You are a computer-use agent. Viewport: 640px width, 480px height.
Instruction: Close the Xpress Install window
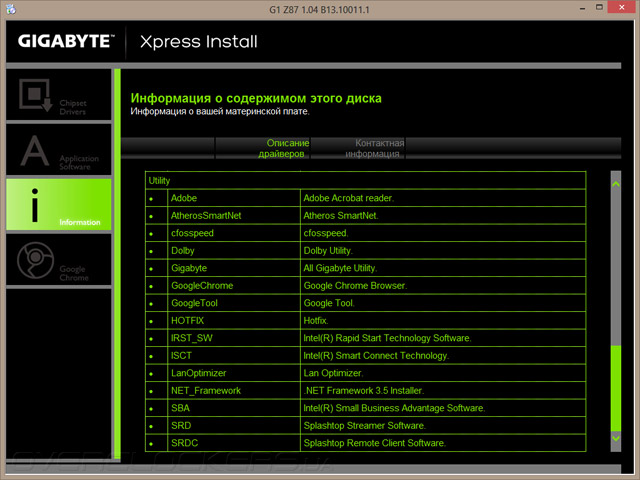[x=622, y=7]
